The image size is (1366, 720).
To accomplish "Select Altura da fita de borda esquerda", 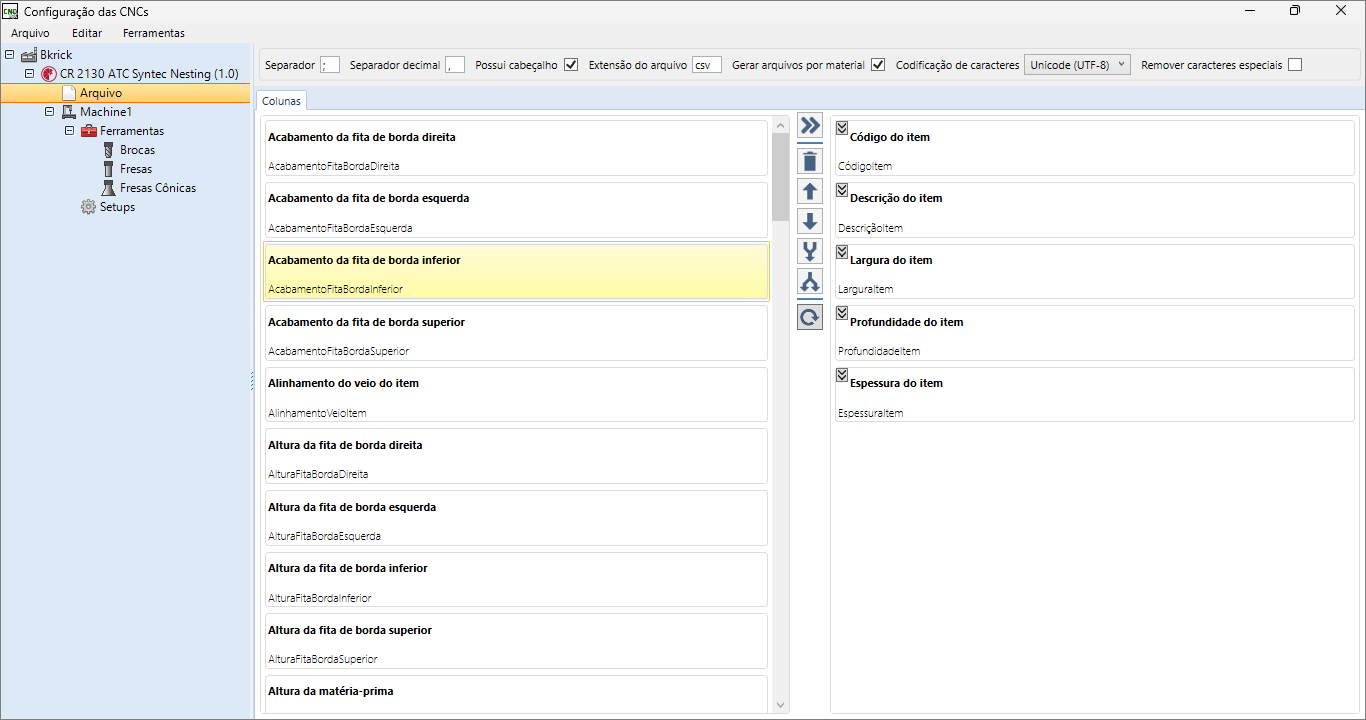I will tap(516, 518).
